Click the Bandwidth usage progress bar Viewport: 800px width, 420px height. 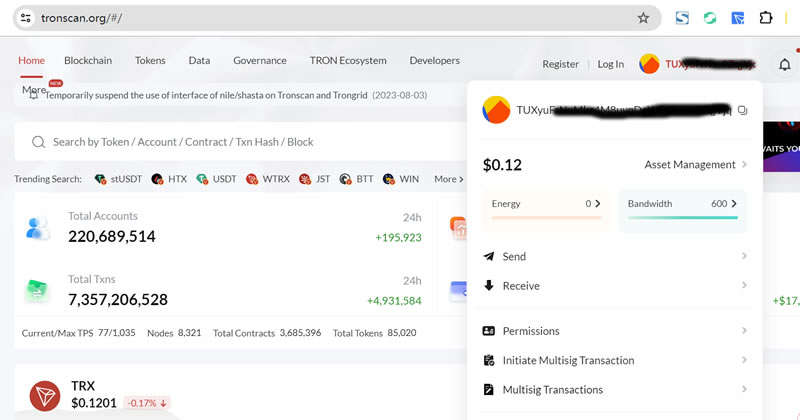[x=683, y=217]
